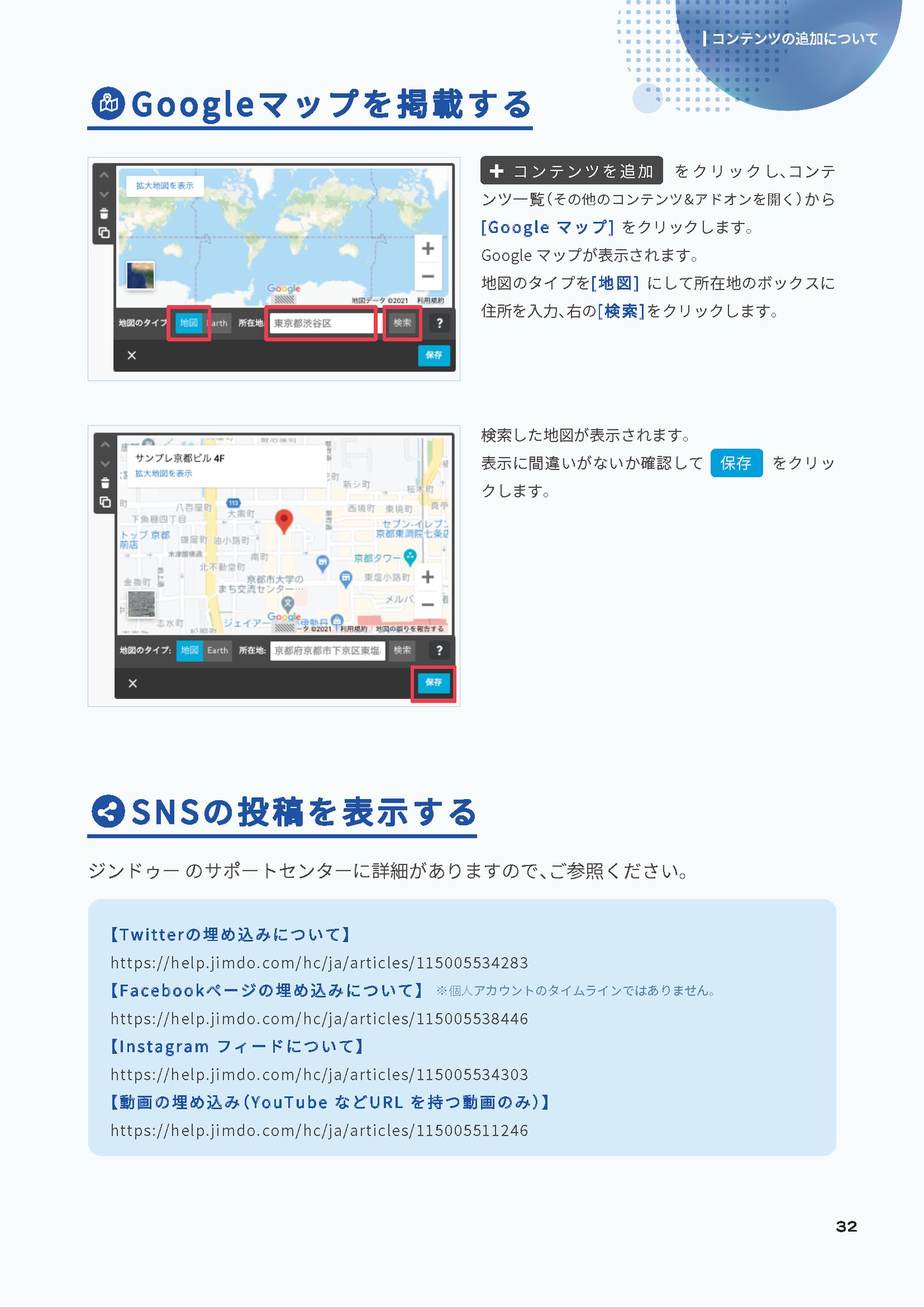This screenshot has height=1307, width=924.
Task: Open 拡大地図を表示 under サンプル京都ビル 4F
Action: click(x=163, y=474)
